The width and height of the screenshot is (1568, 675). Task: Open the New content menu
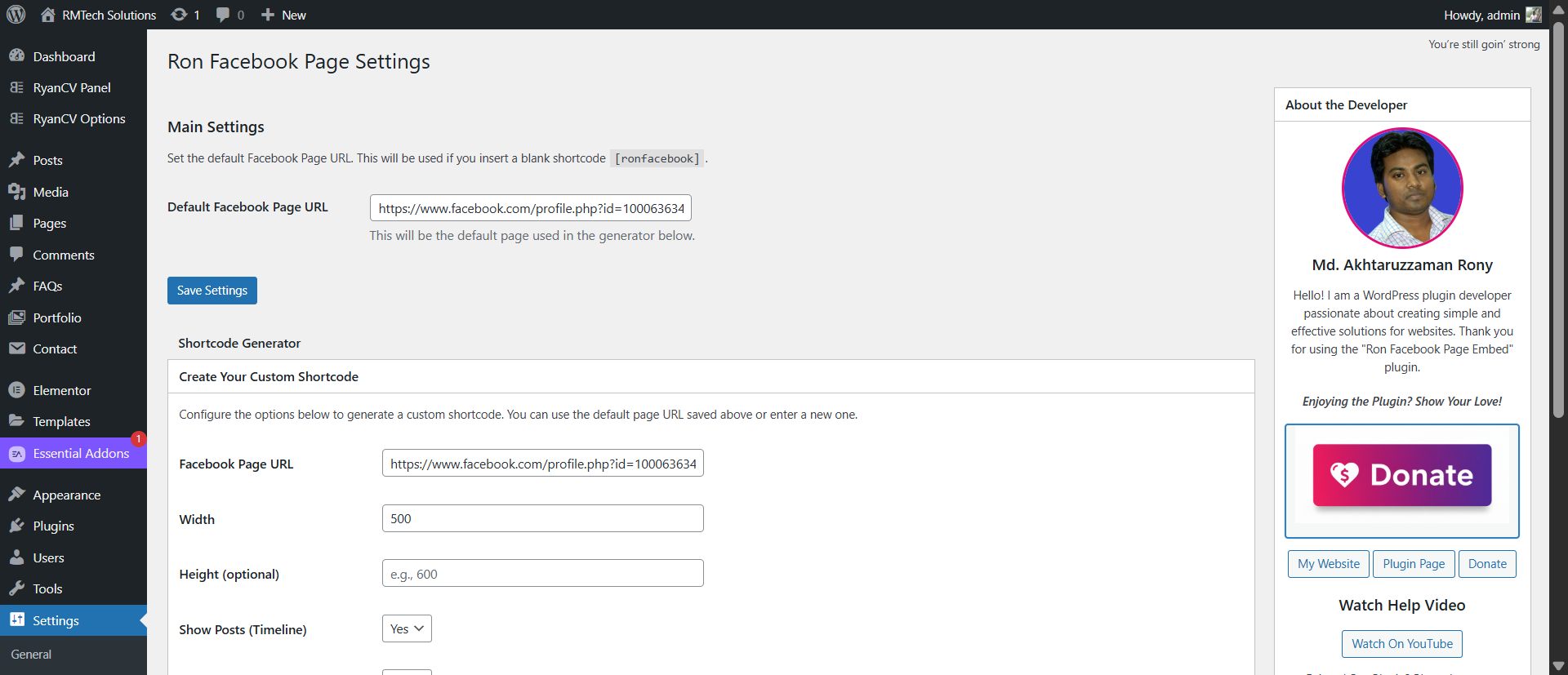click(x=283, y=15)
